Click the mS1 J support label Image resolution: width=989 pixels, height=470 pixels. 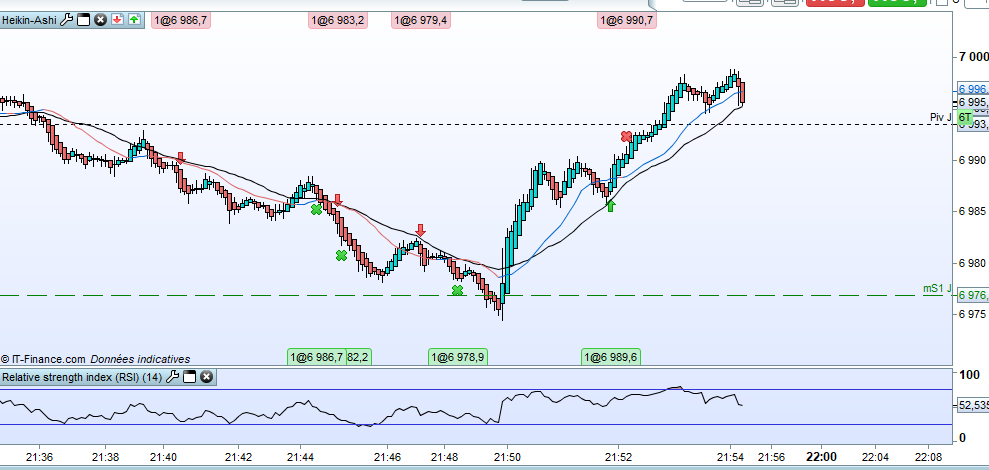point(937,288)
